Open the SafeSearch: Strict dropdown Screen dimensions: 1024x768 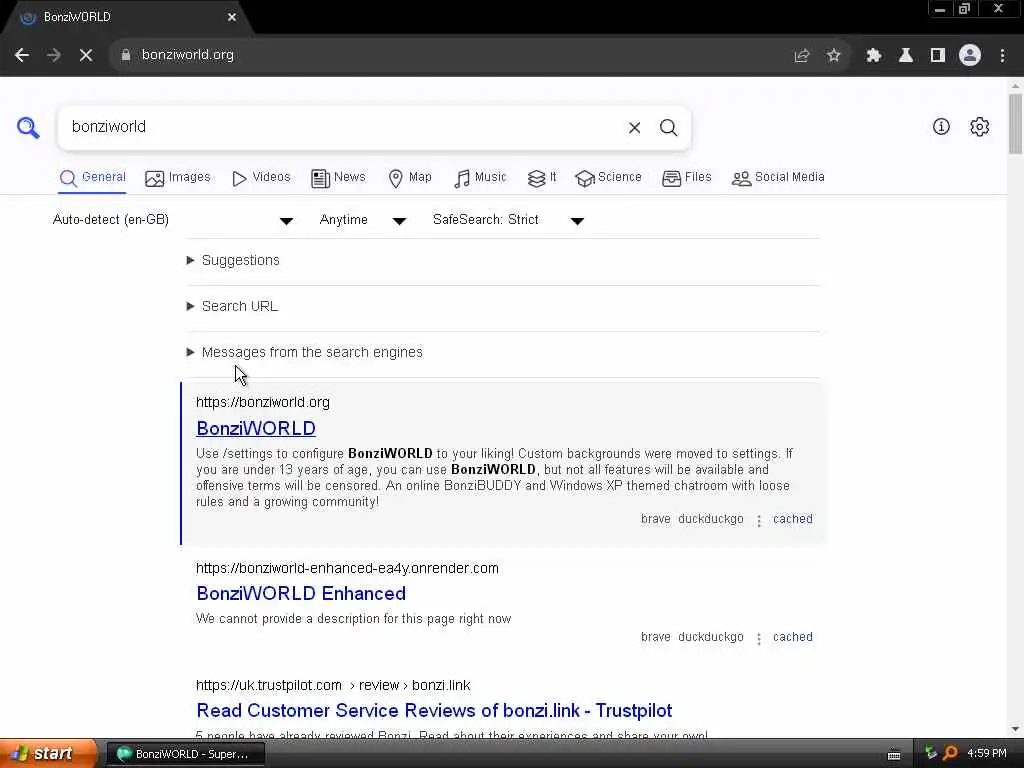click(508, 220)
